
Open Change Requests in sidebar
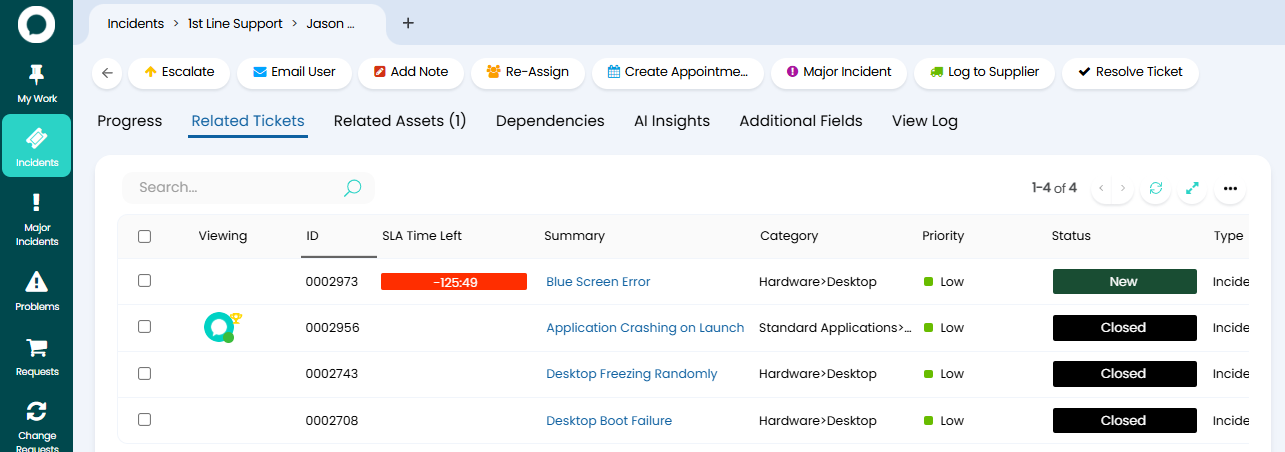click(36, 426)
